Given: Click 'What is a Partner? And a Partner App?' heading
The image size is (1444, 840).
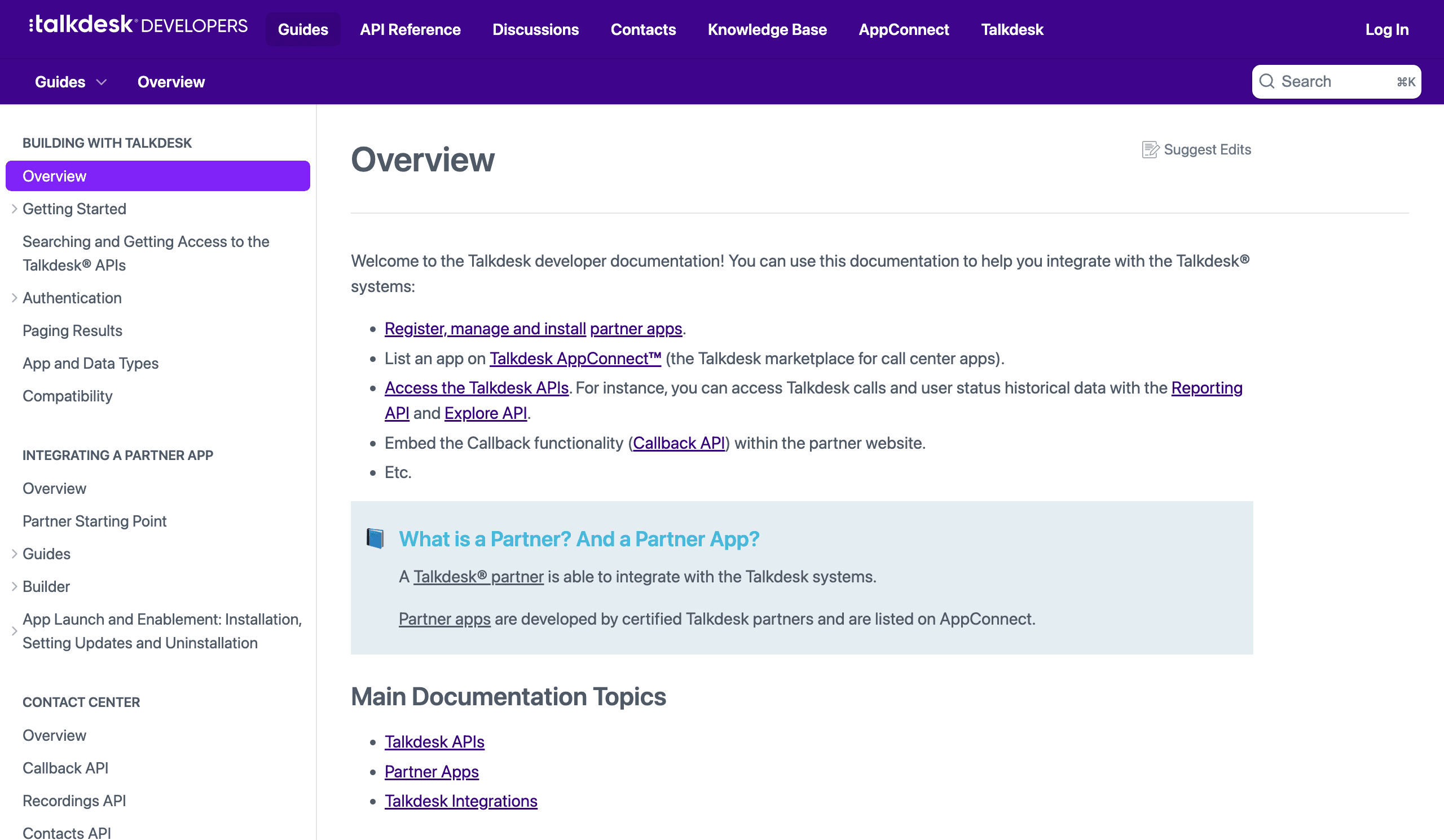Looking at the screenshot, I should [x=579, y=539].
